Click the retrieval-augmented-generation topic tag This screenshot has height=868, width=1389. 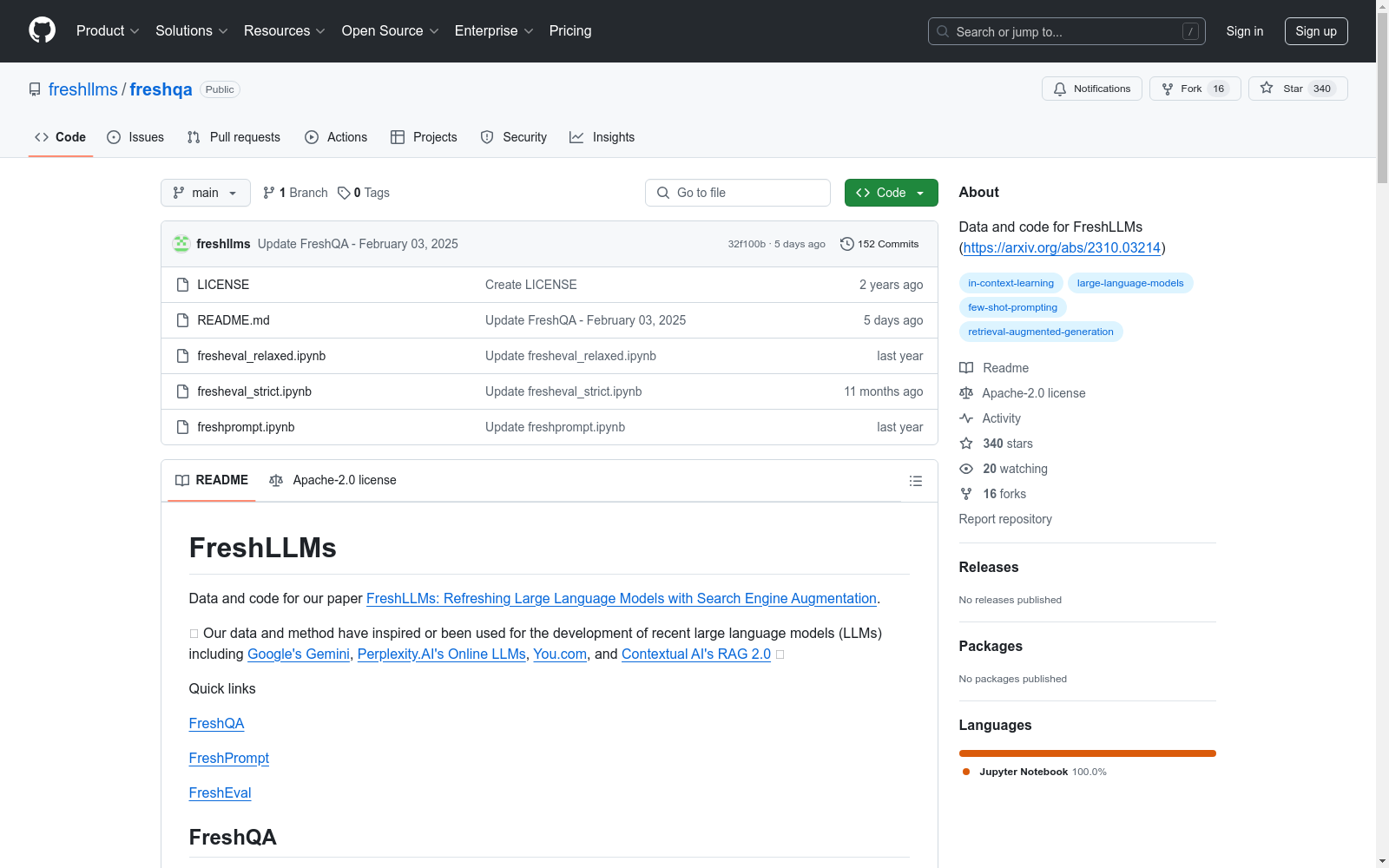(1041, 332)
